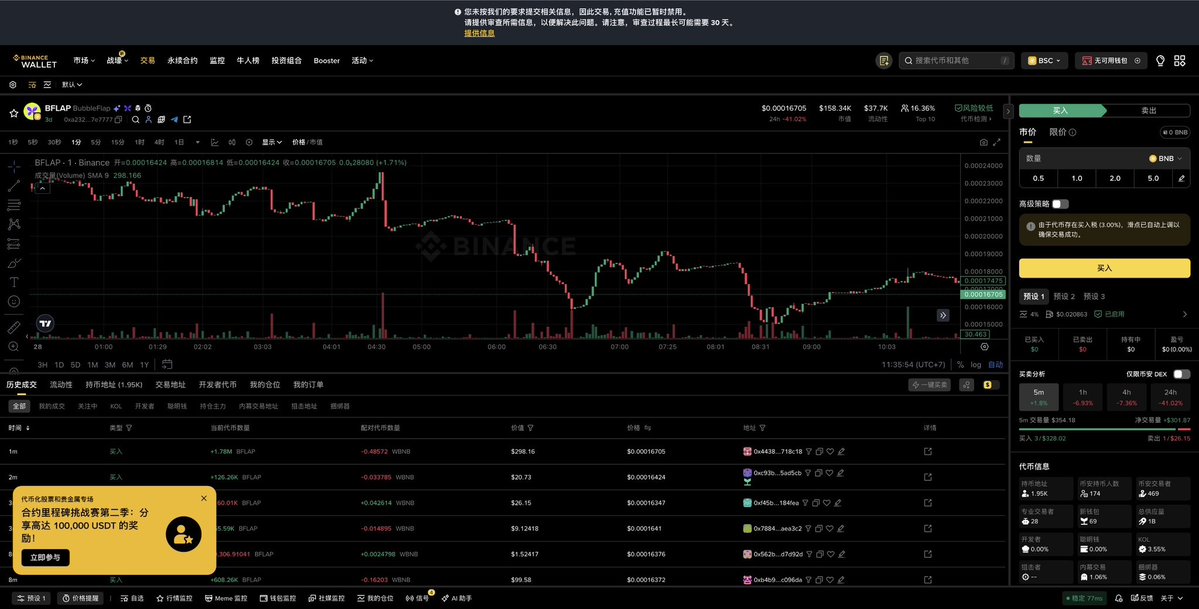Close the yellow promo banner
This screenshot has width=1199, height=609.
pos(203,498)
